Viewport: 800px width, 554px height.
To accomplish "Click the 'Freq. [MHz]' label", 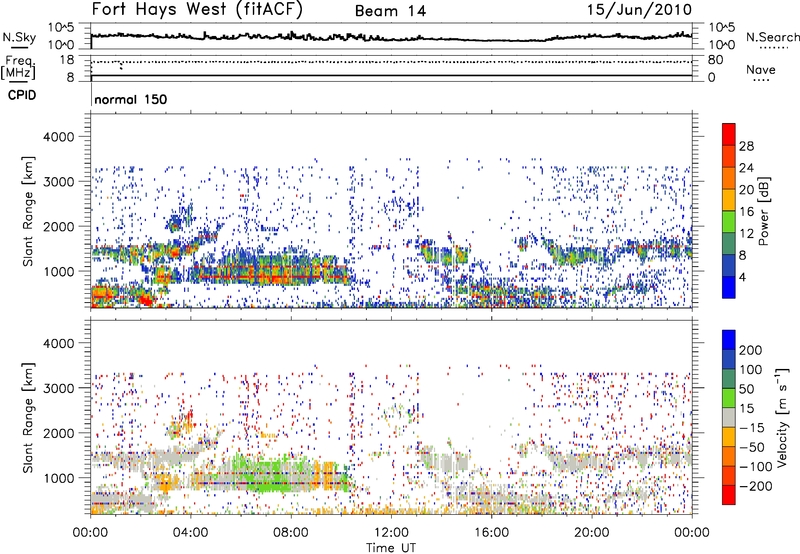I will (18, 67).
